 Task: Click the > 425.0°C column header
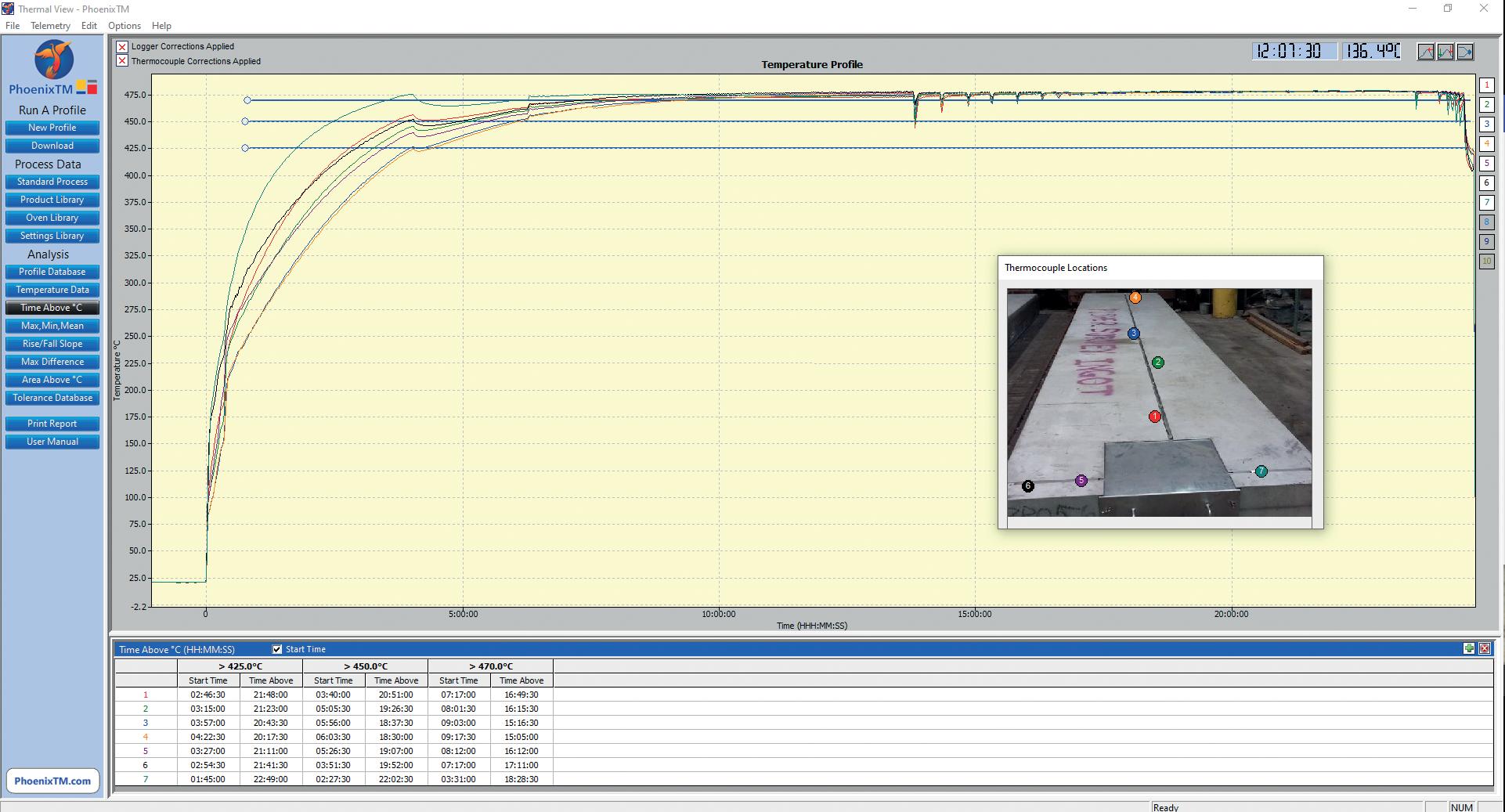tap(240, 666)
